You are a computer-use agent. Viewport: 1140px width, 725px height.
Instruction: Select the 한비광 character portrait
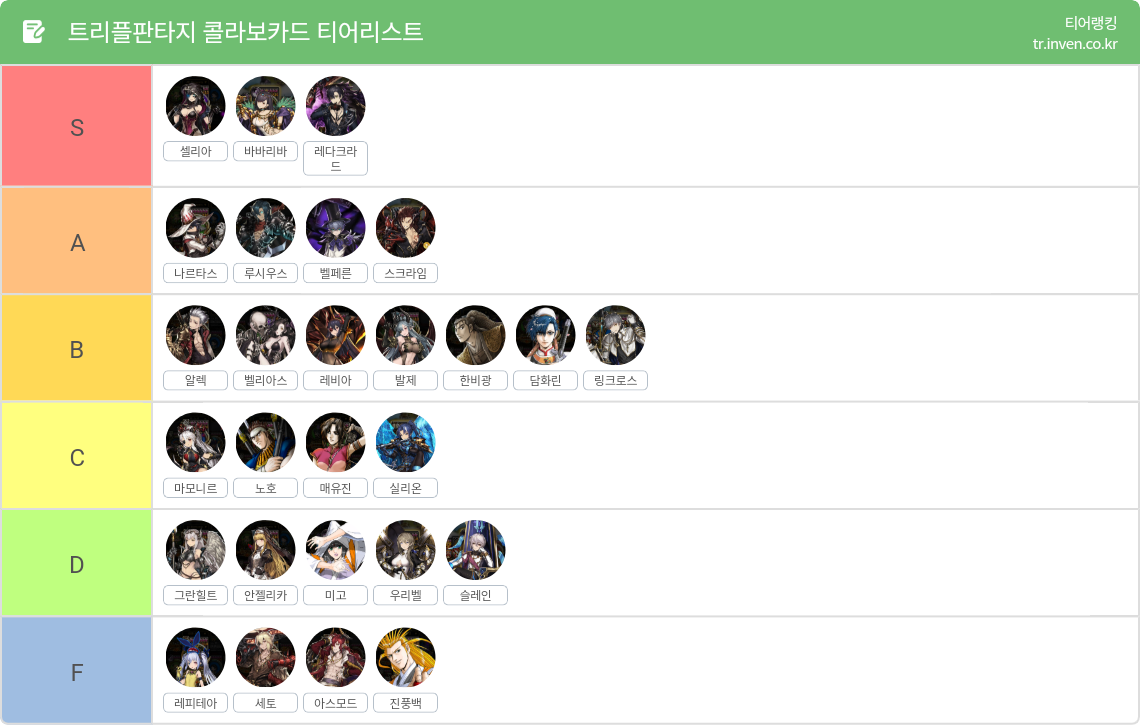click(475, 335)
